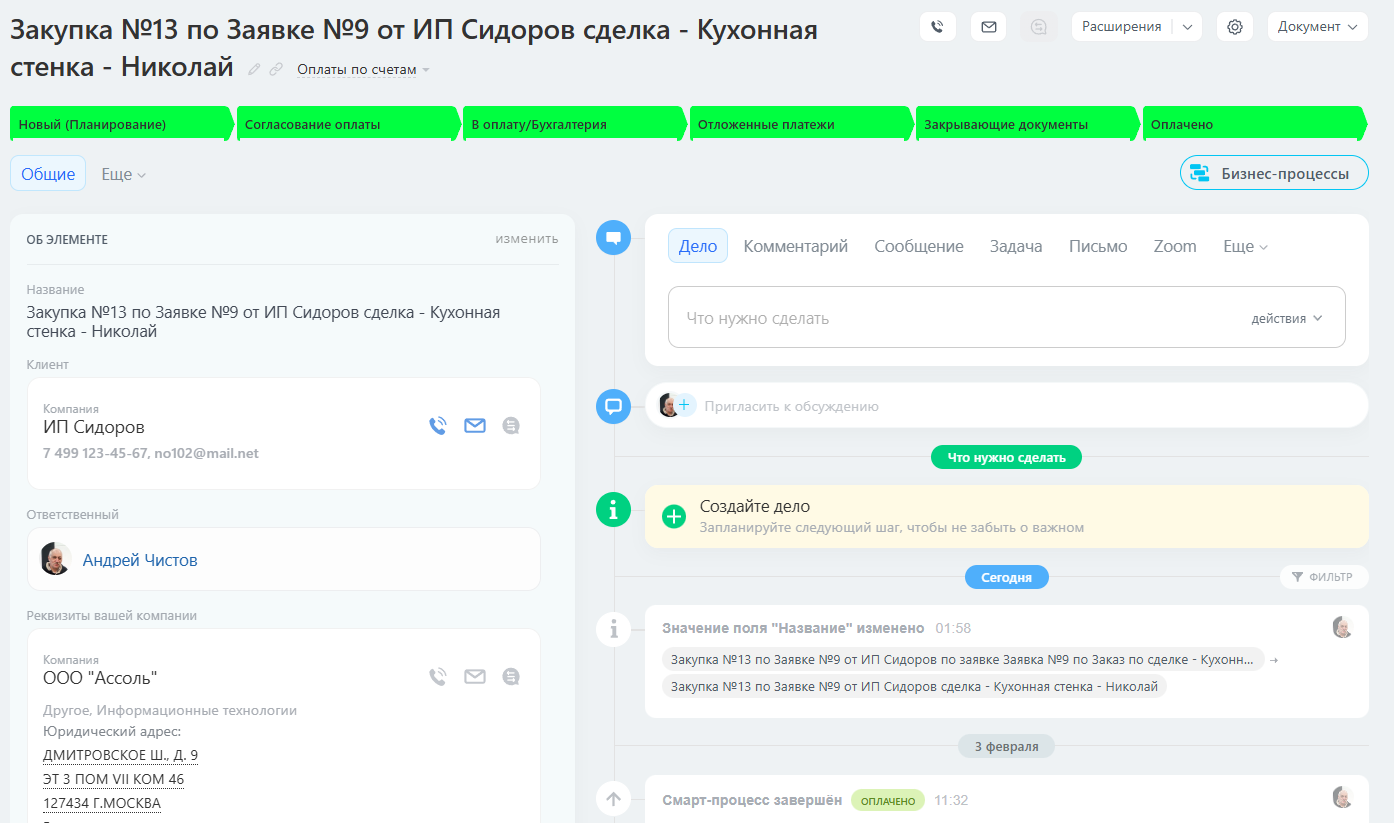The image size is (1394, 823).
Task: Click green plus icon to create activity
Action: [x=674, y=516]
